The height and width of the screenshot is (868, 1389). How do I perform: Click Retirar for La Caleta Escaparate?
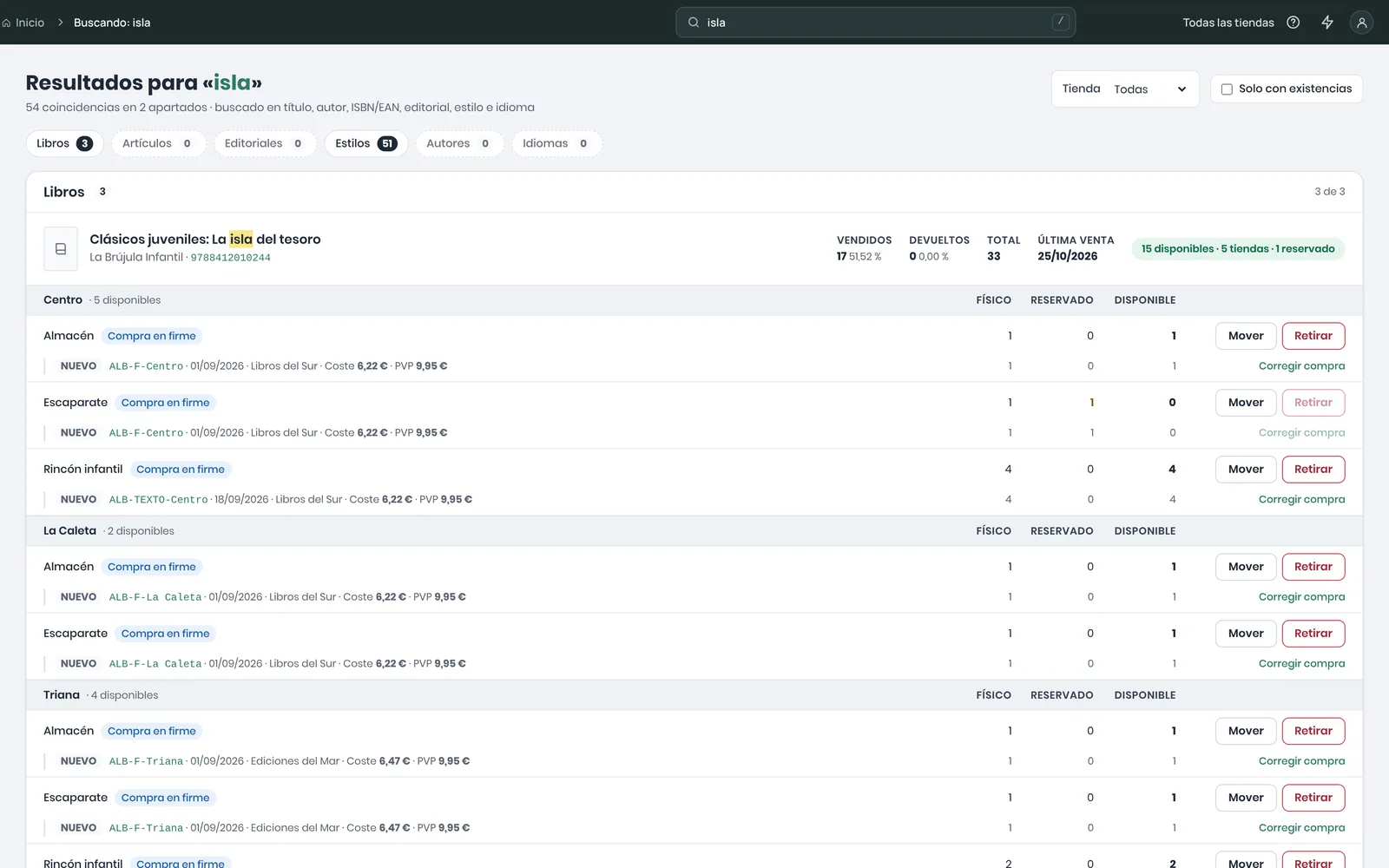[x=1313, y=634]
